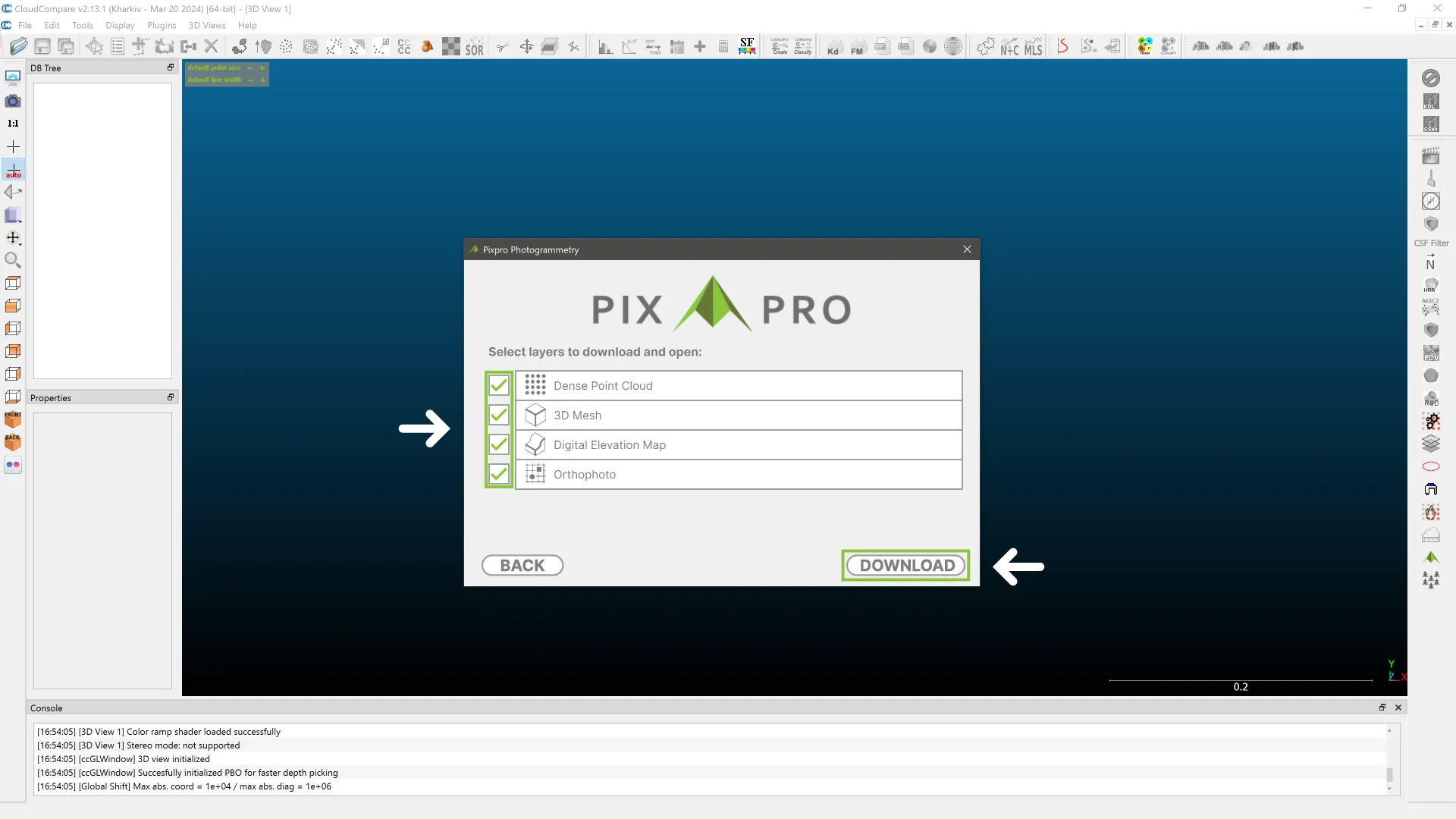Click the red ellipse plugin icon
The width and height of the screenshot is (1456, 819).
(x=1431, y=466)
